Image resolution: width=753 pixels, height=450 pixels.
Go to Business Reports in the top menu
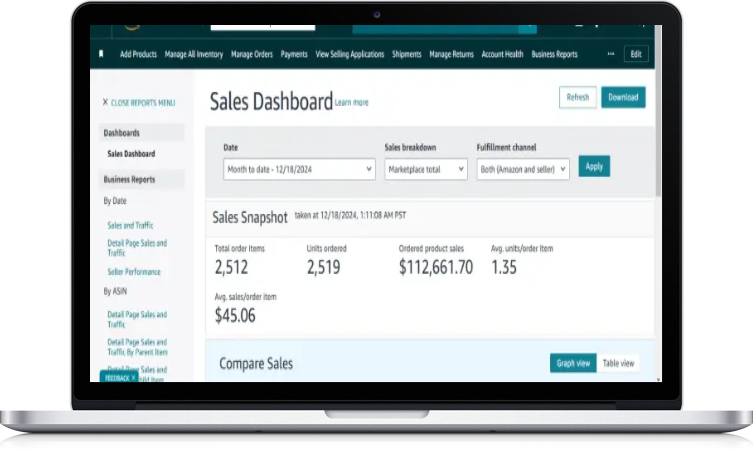click(x=554, y=54)
